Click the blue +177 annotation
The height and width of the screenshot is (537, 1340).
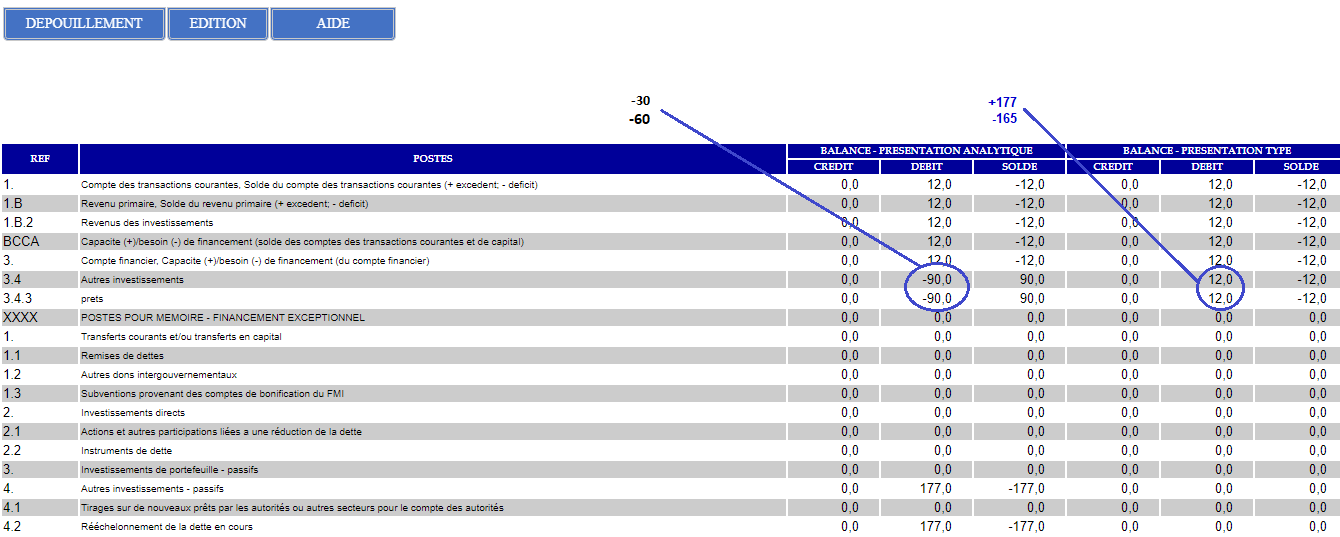tap(1002, 102)
